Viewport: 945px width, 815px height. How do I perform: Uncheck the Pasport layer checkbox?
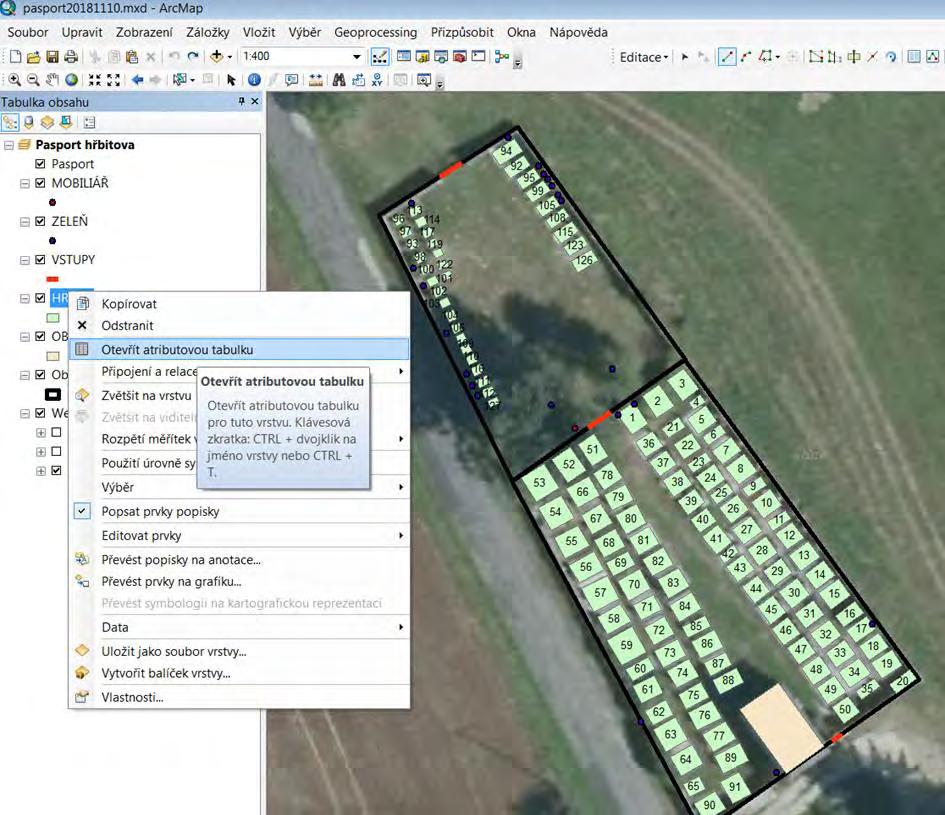pyautogui.click(x=40, y=164)
